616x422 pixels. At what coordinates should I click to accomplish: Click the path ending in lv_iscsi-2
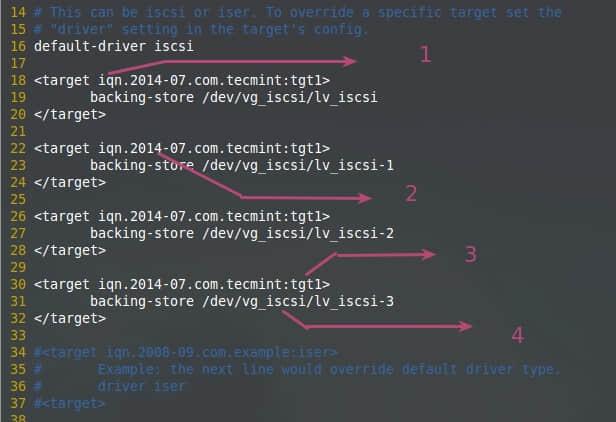coord(297,233)
